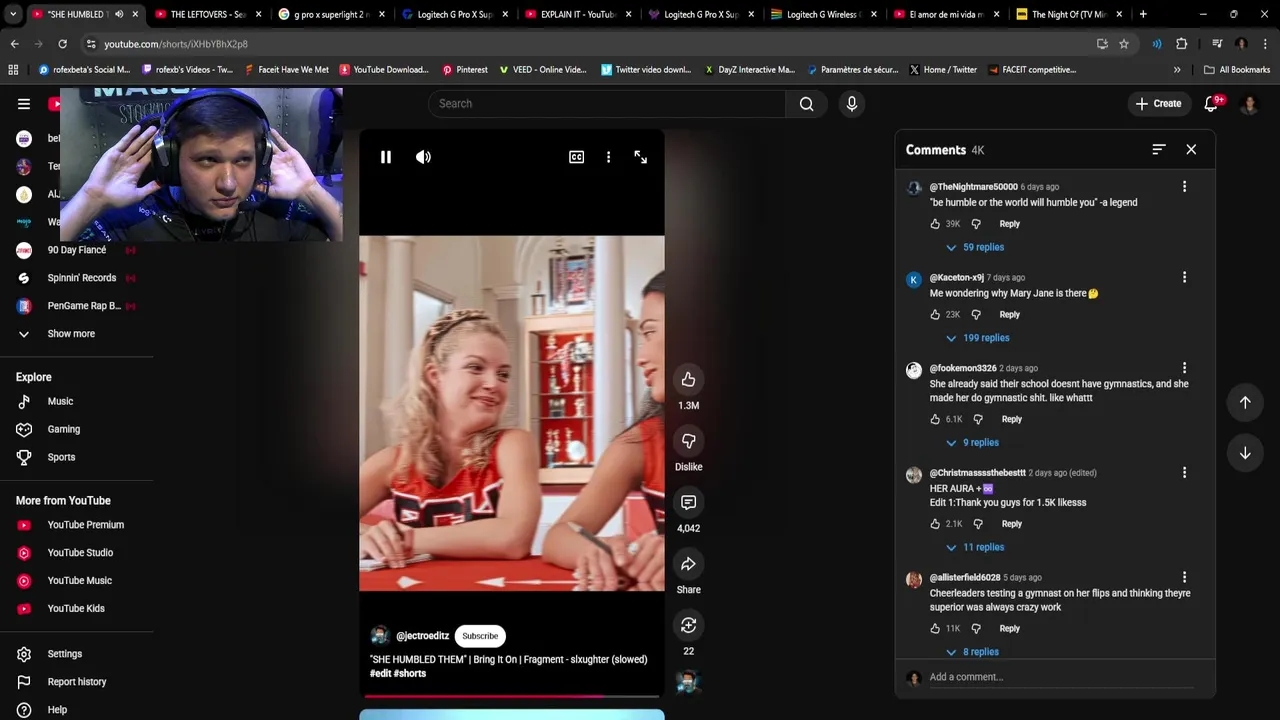Viewport: 1280px width, 720px height.
Task: Open options menu for allisterfield6028's comment
Action: (x=1184, y=577)
